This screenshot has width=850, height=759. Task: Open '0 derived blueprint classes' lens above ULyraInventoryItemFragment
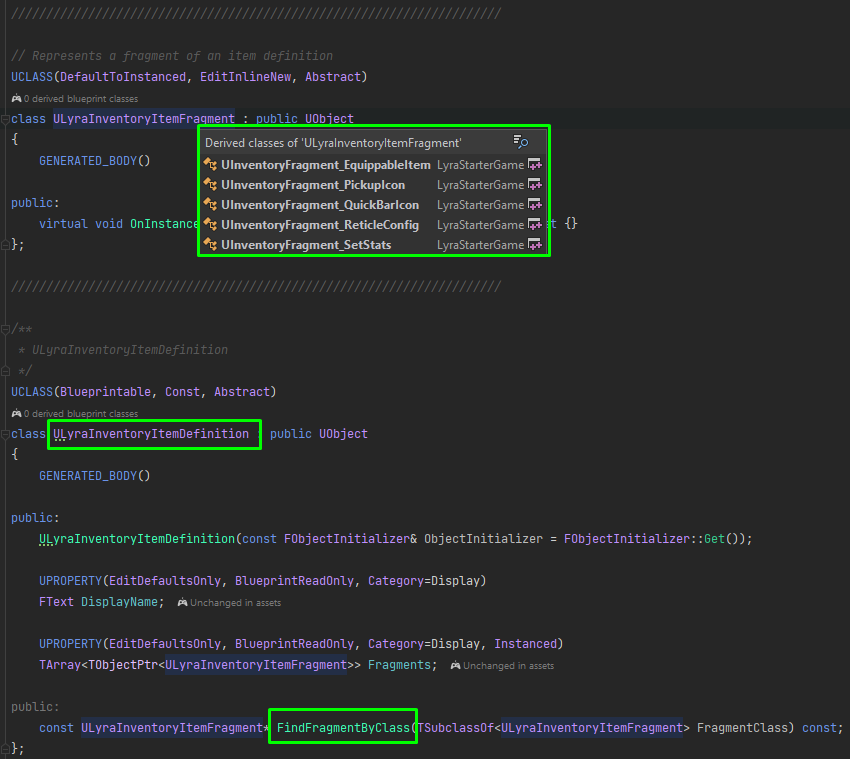[x=81, y=99]
